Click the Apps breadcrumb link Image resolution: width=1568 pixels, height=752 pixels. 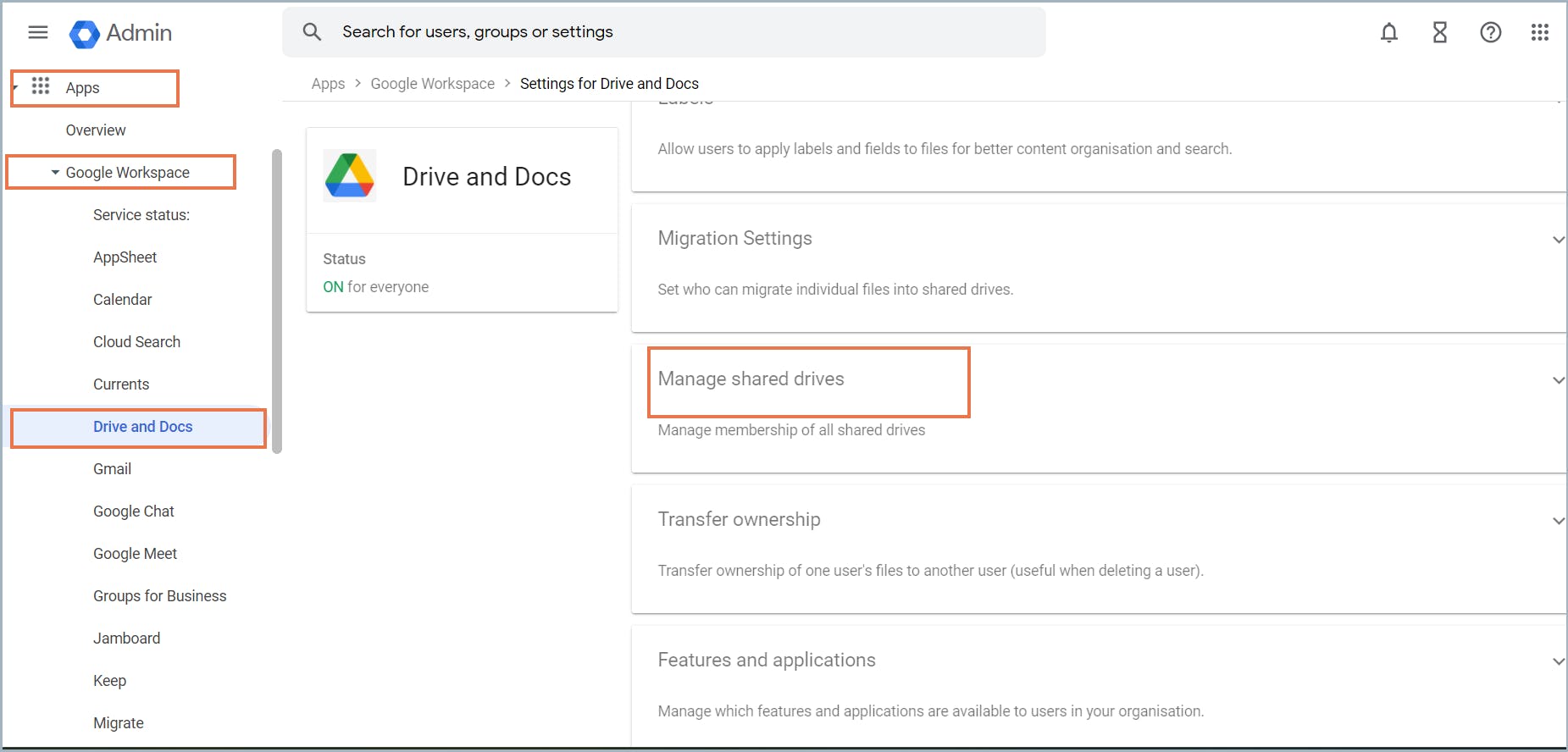(328, 84)
